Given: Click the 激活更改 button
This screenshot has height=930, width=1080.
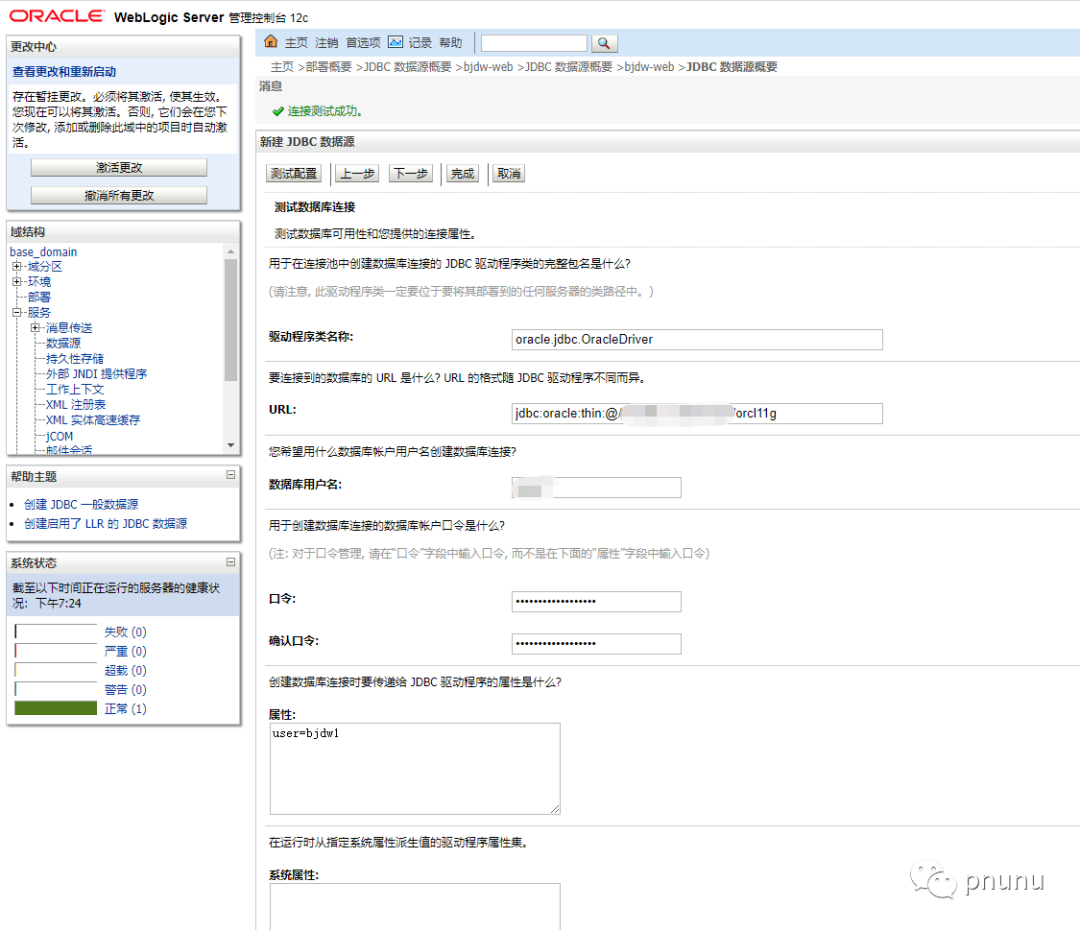Looking at the screenshot, I should tap(119, 167).
